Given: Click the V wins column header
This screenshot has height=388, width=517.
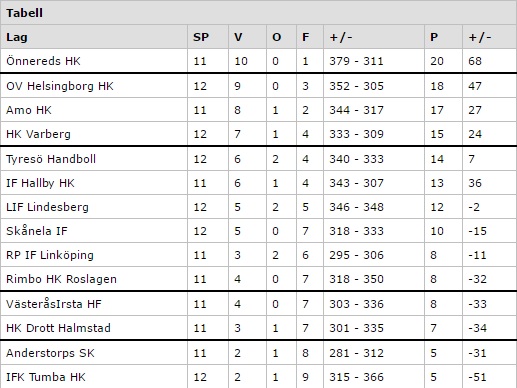Looking at the screenshot, I should (x=238, y=37).
